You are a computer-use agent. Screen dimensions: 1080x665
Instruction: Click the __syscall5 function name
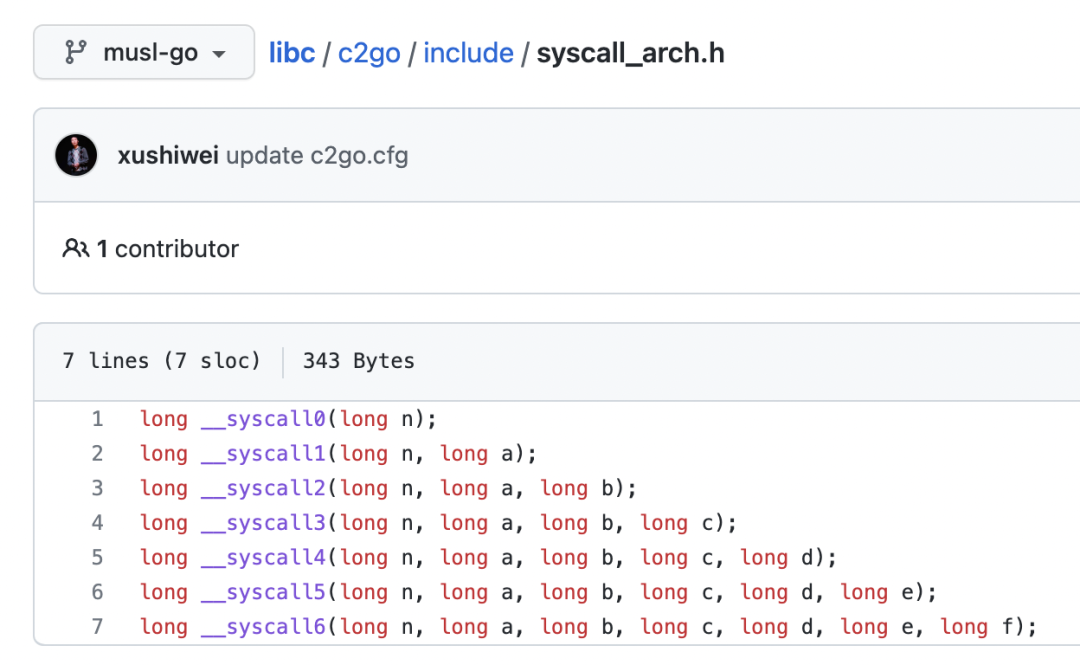coord(263,591)
